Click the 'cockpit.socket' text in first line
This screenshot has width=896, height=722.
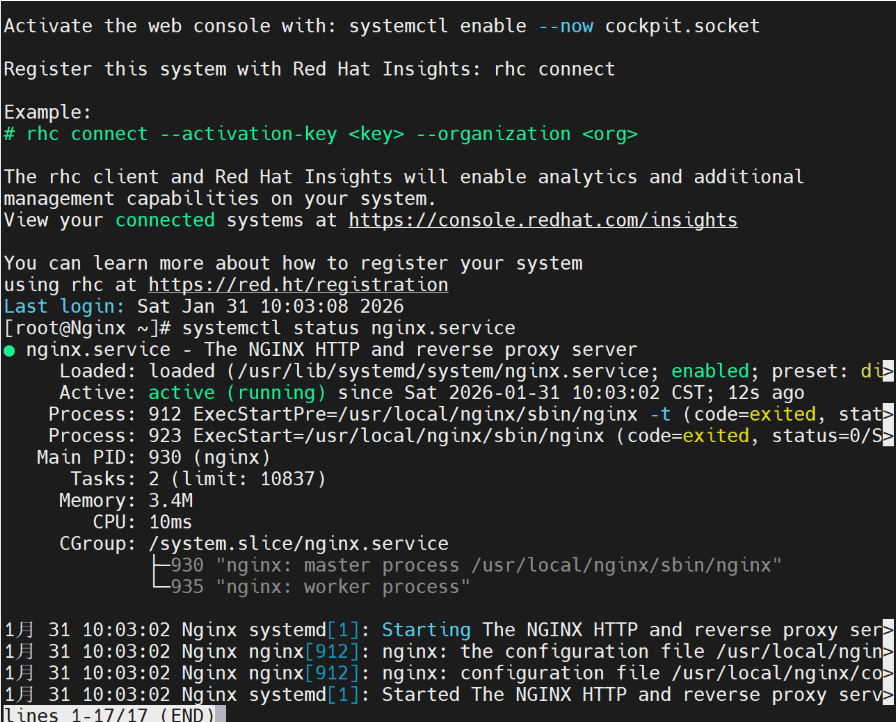pyautogui.click(x=682, y=26)
